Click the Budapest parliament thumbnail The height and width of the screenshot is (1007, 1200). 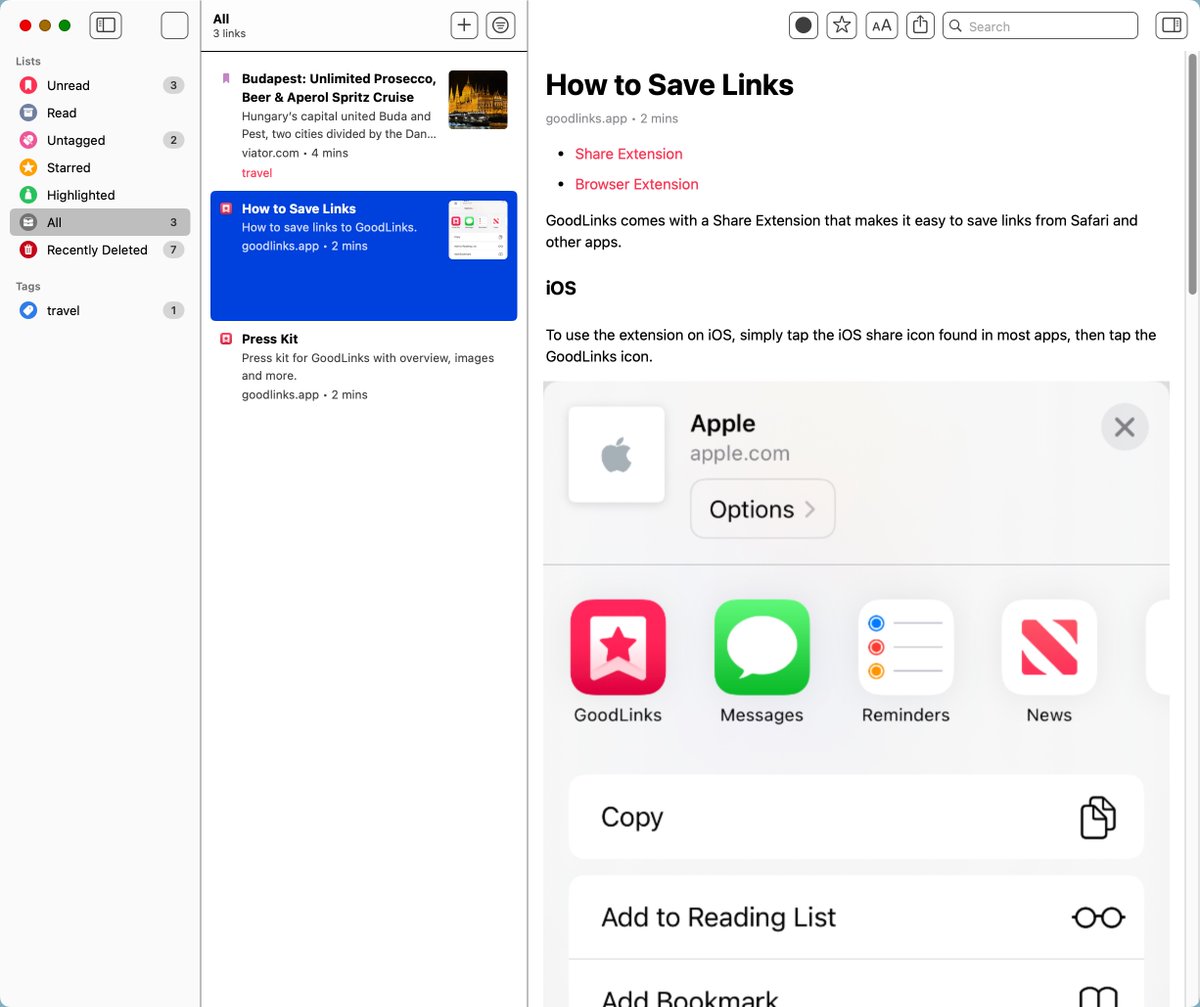[478, 100]
